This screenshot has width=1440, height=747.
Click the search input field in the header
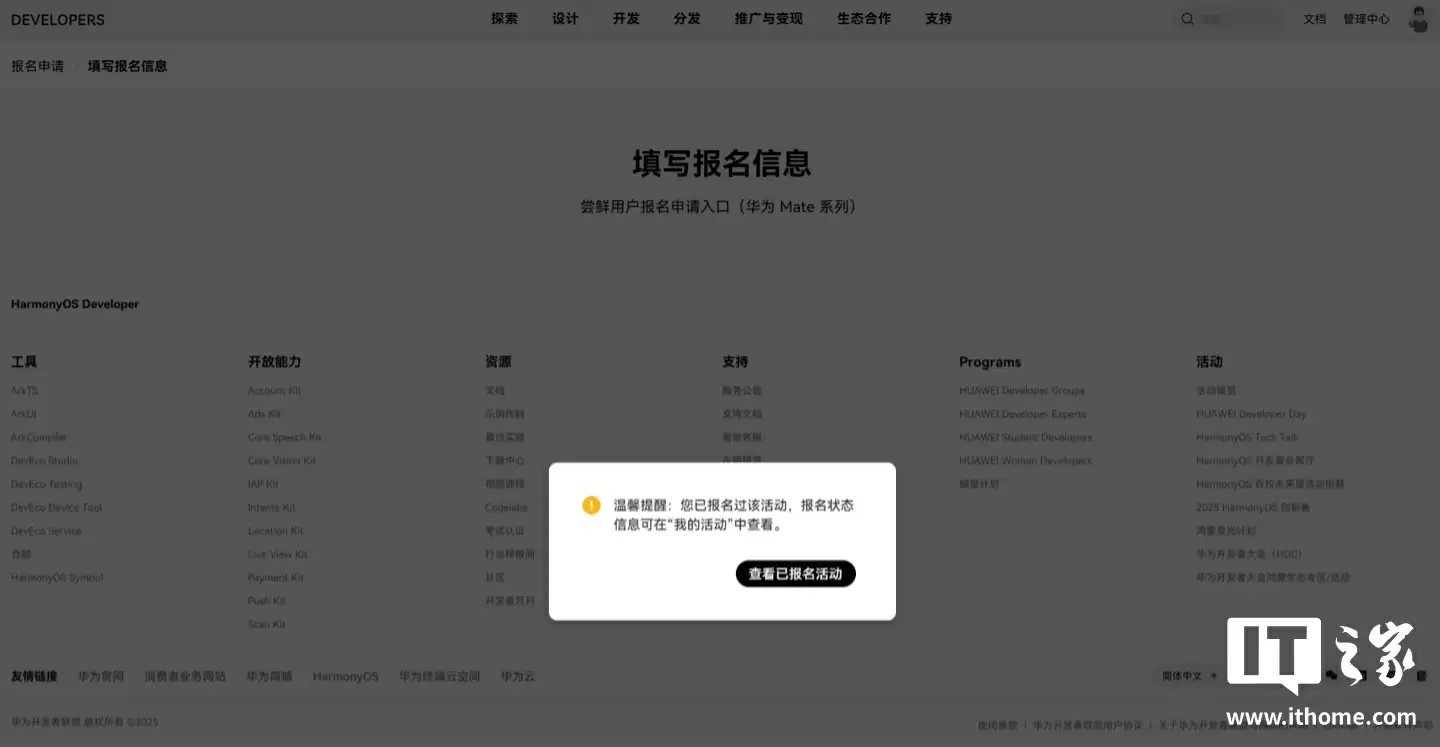[x=1235, y=18]
